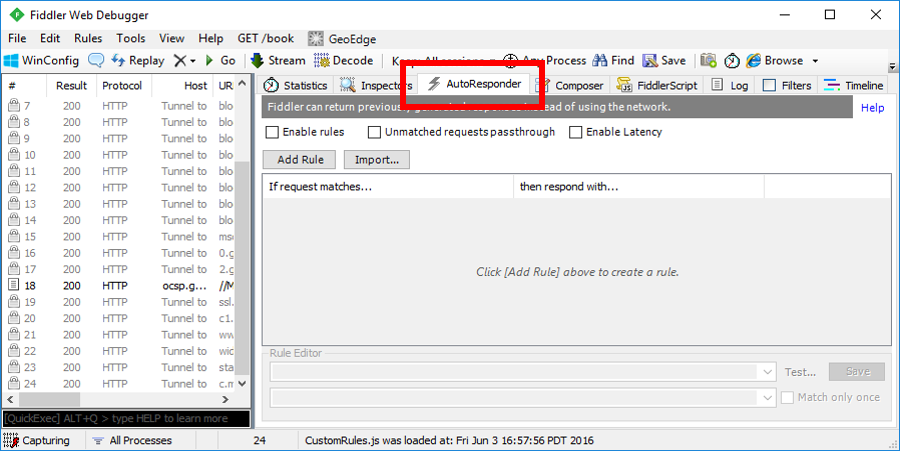Click the GET /book menu item
The width and height of the screenshot is (900, 451).
266,38
